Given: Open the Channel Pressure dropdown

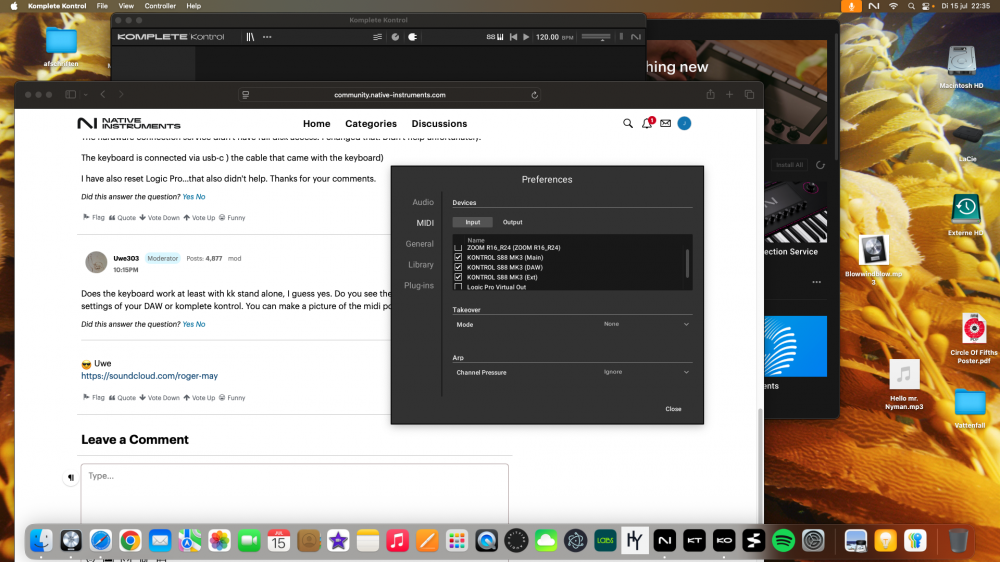Looking at the screenshot, I should [645, 372].
